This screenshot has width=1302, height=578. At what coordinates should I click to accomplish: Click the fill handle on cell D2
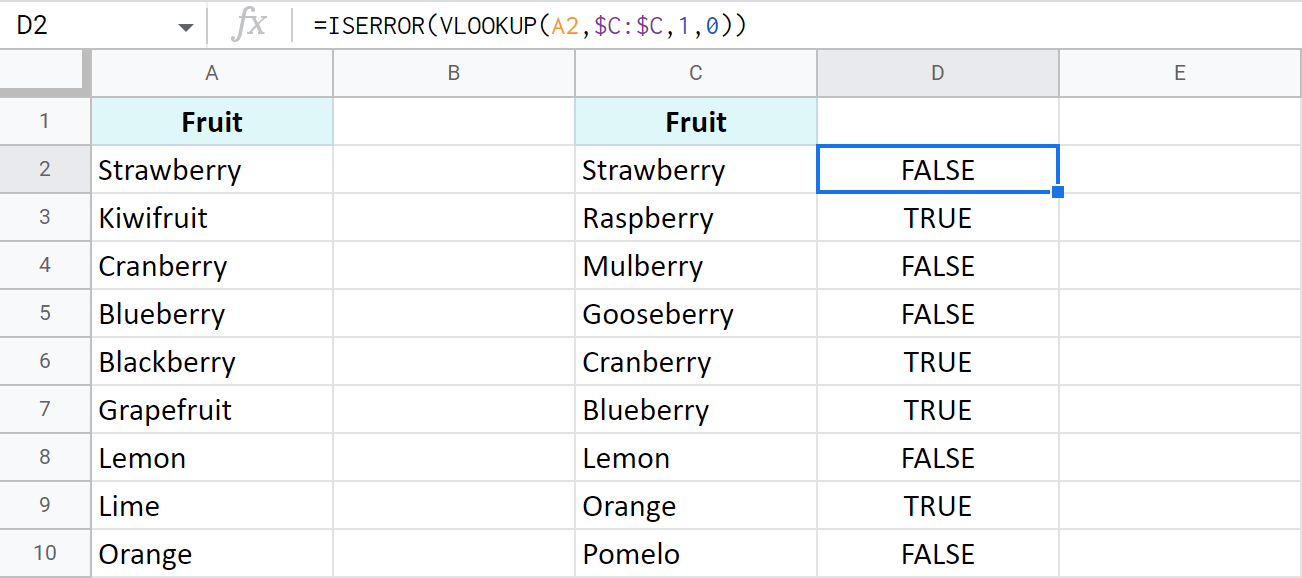click(x=1058, y=192)
